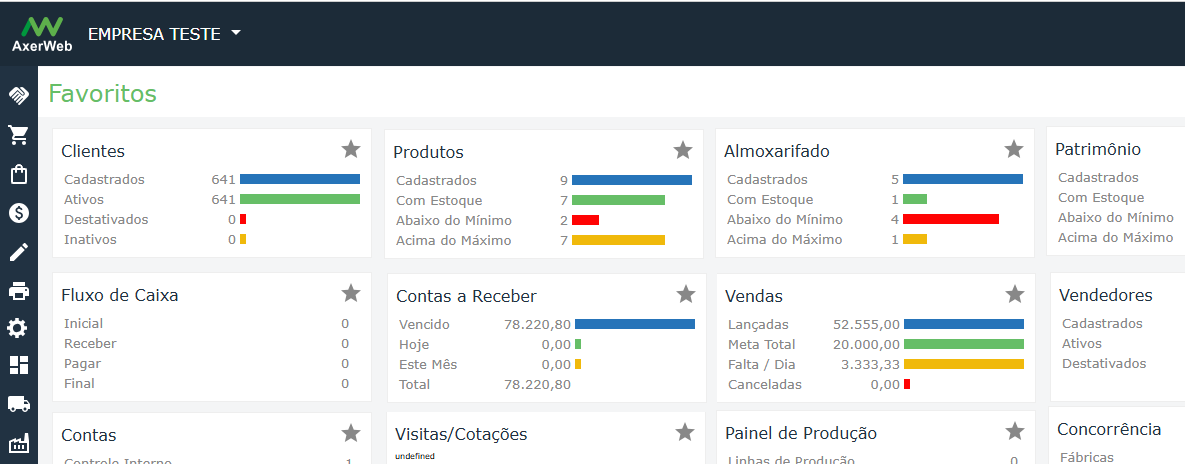Image resolution: width=1185 pixels, height=464 pixels.
Task: Toggle favorite star on Clientes card
Action: (x=351, y=149)
